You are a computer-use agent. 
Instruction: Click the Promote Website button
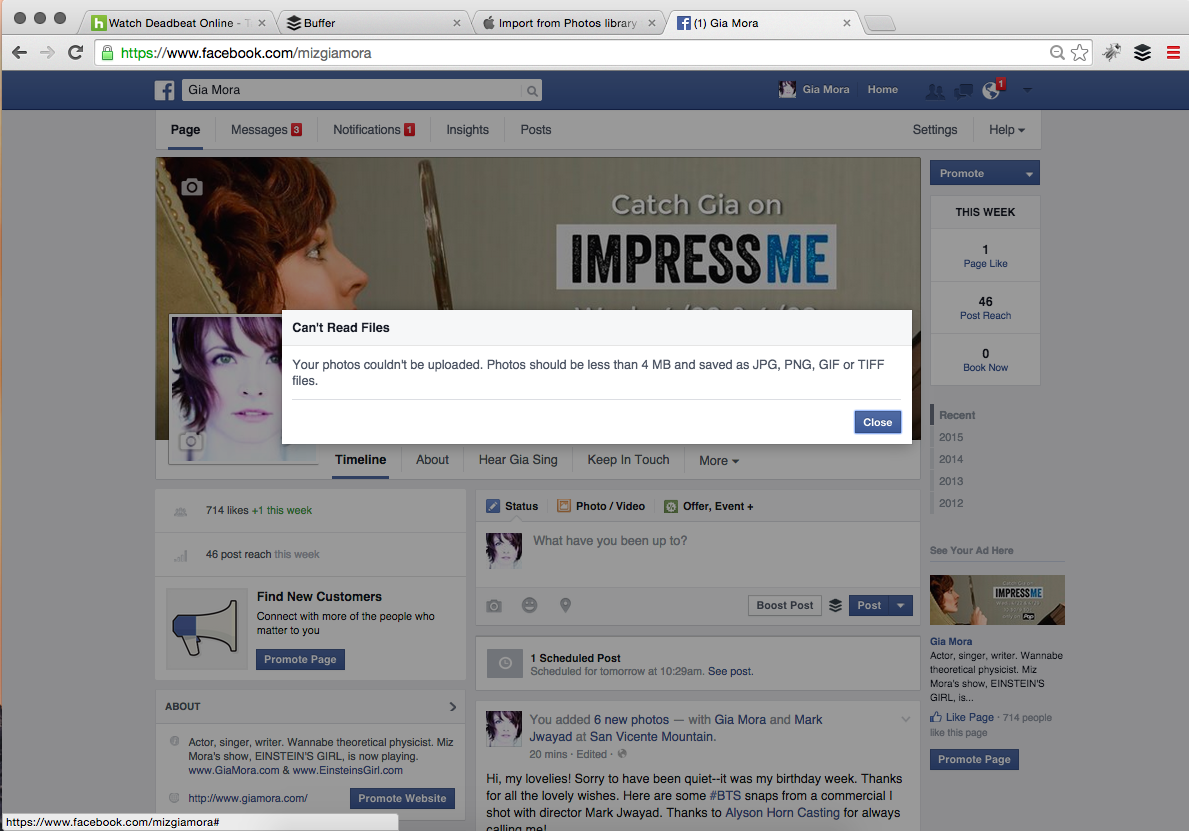click(402, 798)
